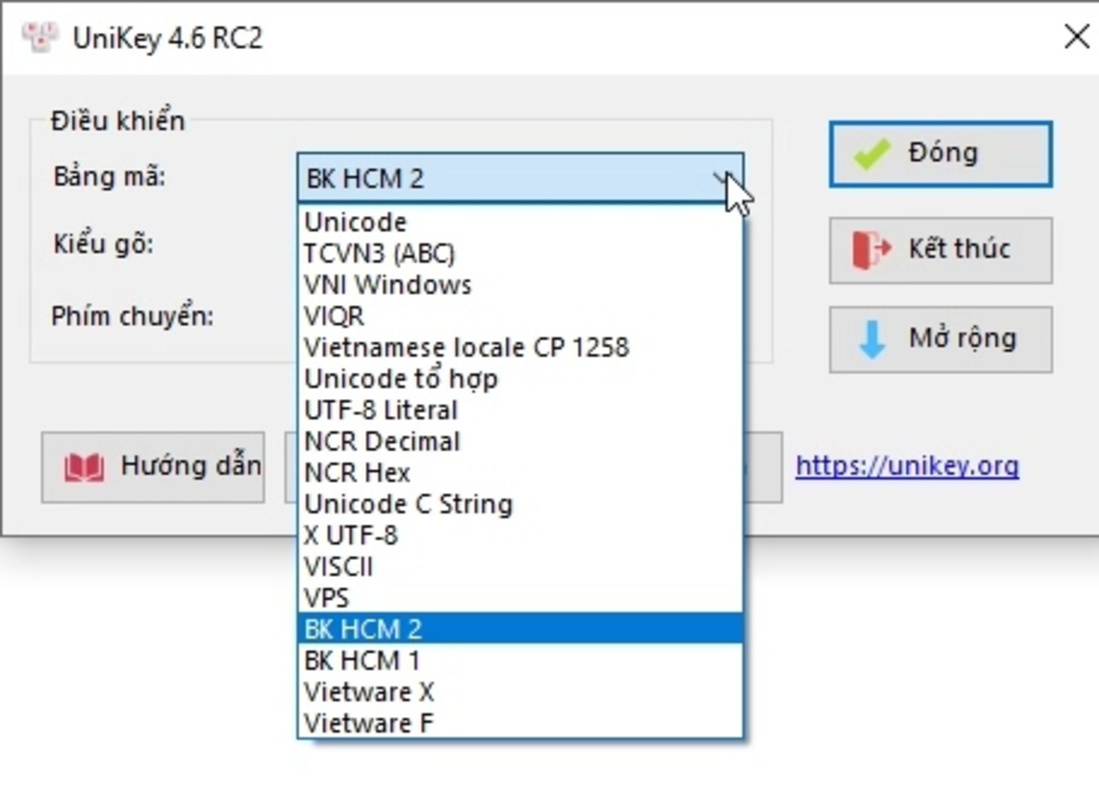Select Unicode from the encoding list
The width and height of the screenshot is (1099, 800).
coord(520,222)
